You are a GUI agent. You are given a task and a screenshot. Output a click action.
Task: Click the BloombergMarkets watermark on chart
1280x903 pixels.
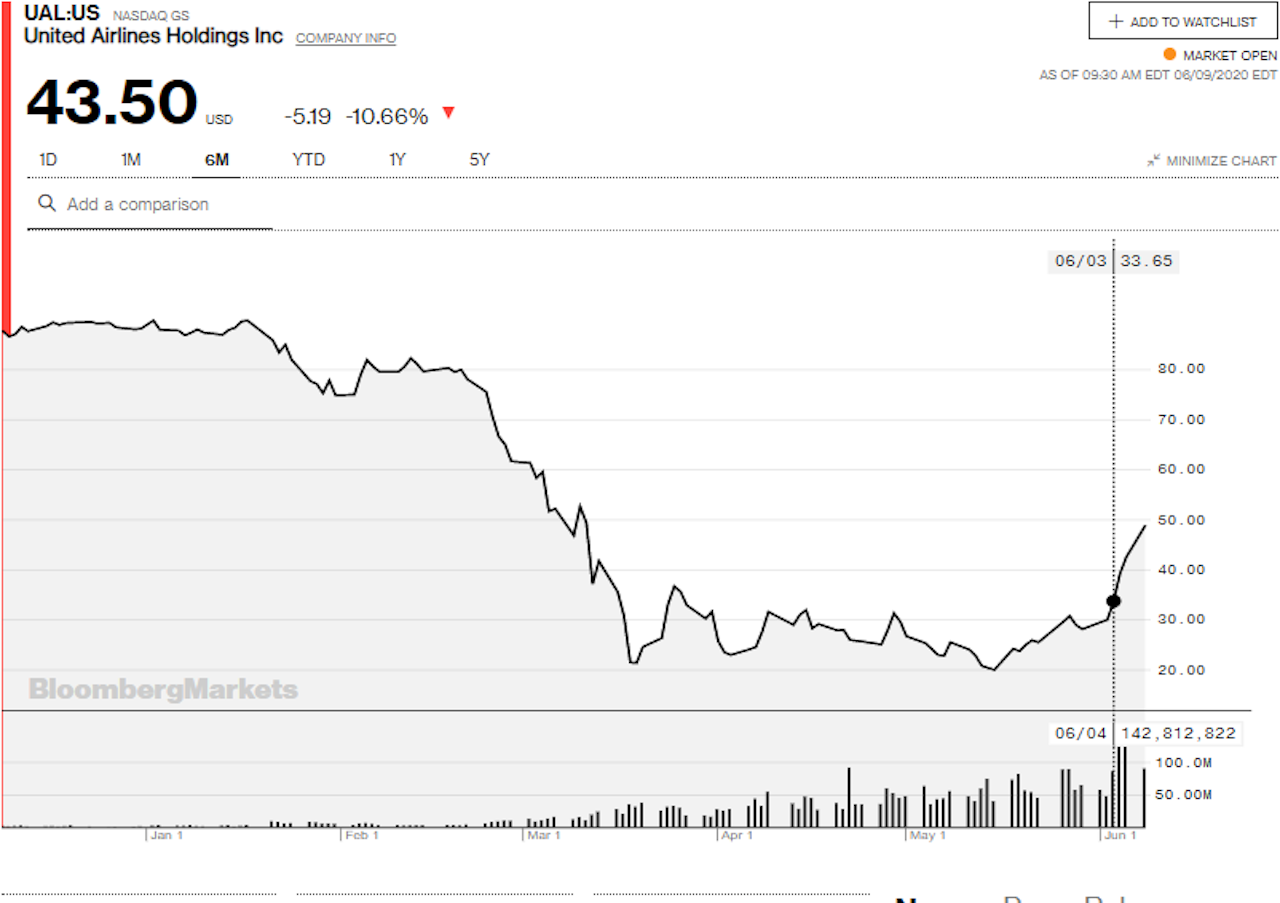[x=163, y=689]
